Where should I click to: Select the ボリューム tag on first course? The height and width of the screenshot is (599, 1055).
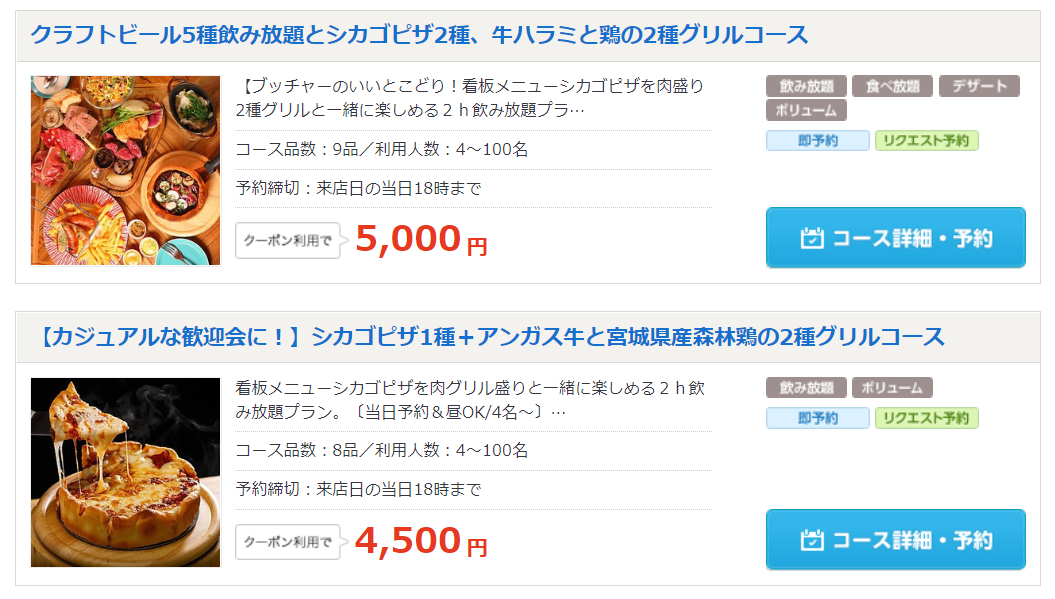coord(806,110)
